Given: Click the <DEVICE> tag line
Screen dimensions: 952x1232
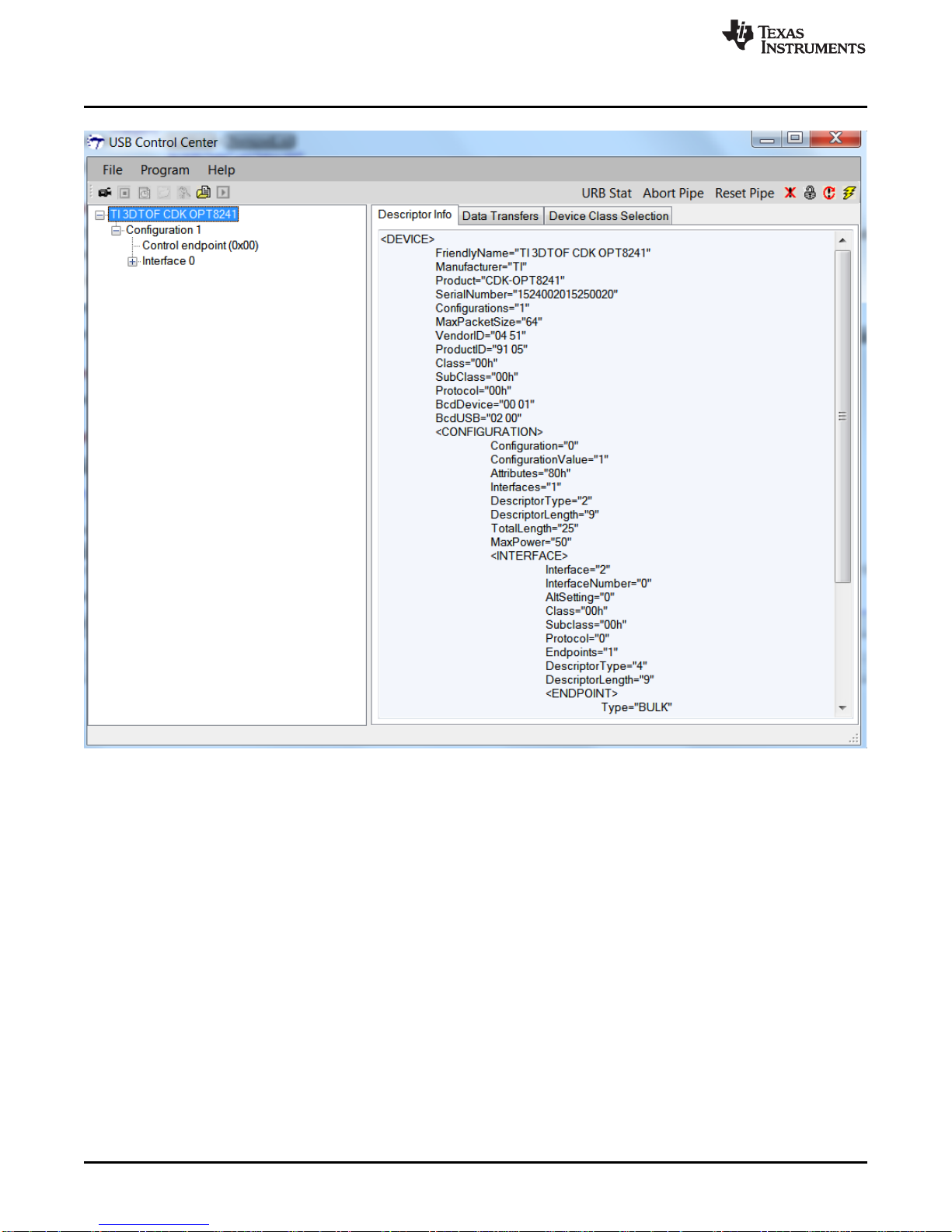Looking at the screenshot, I should (x=407, y=239).
